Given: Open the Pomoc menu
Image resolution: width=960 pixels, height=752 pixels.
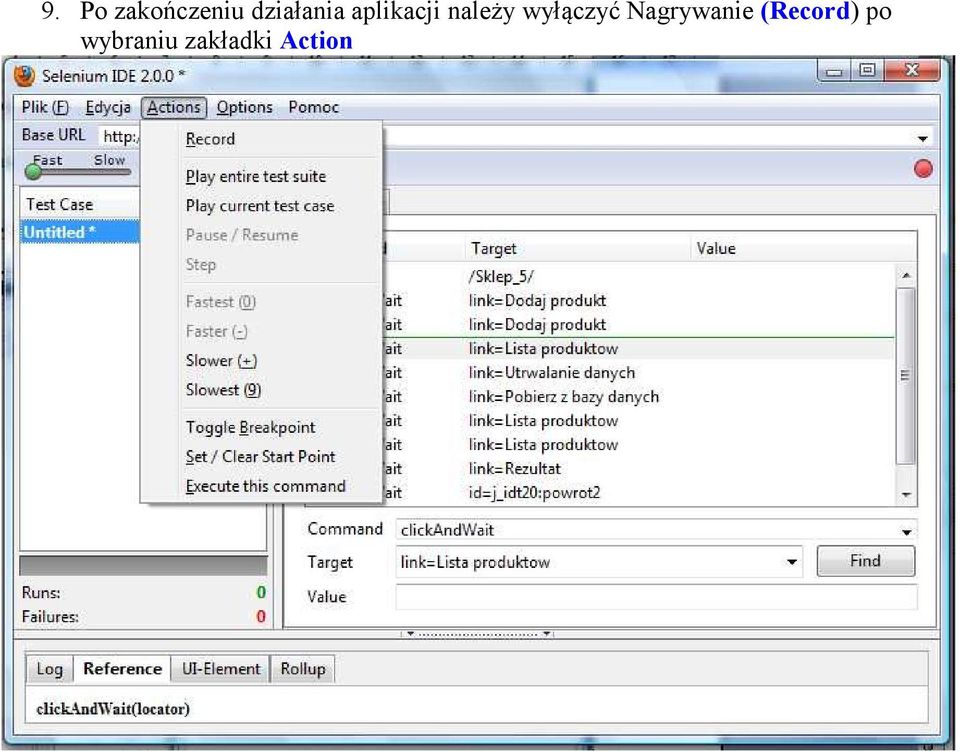Looking at the screenshot, I should coord(313,107).
